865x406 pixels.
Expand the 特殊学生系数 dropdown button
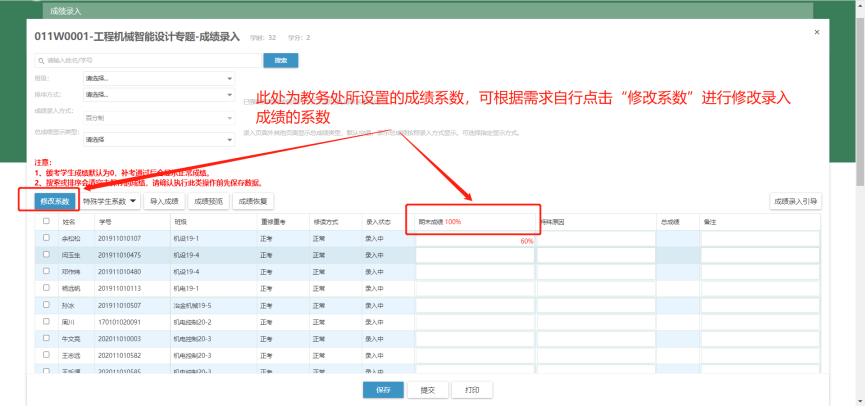click(x=110, y=201)
